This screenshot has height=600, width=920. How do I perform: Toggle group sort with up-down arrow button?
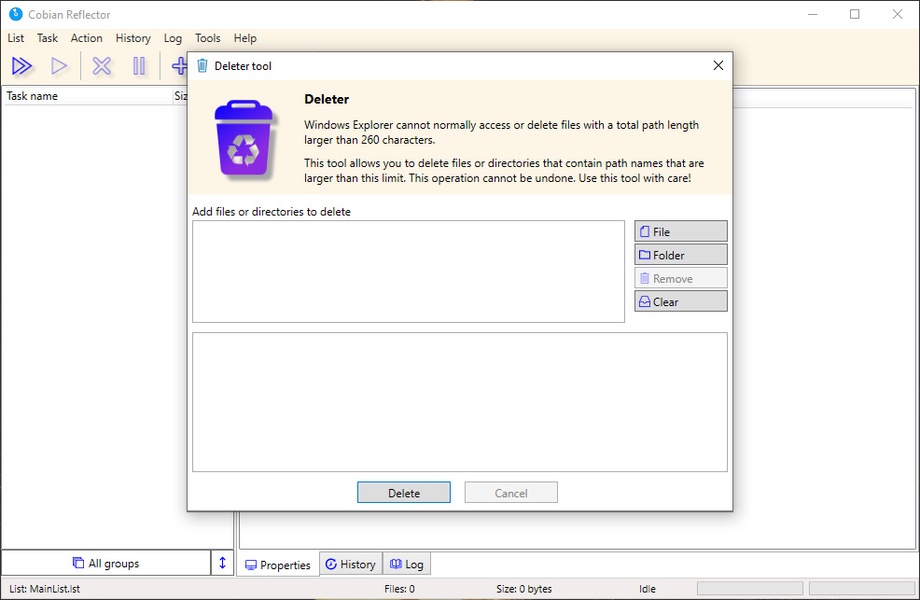click(222, 563)
